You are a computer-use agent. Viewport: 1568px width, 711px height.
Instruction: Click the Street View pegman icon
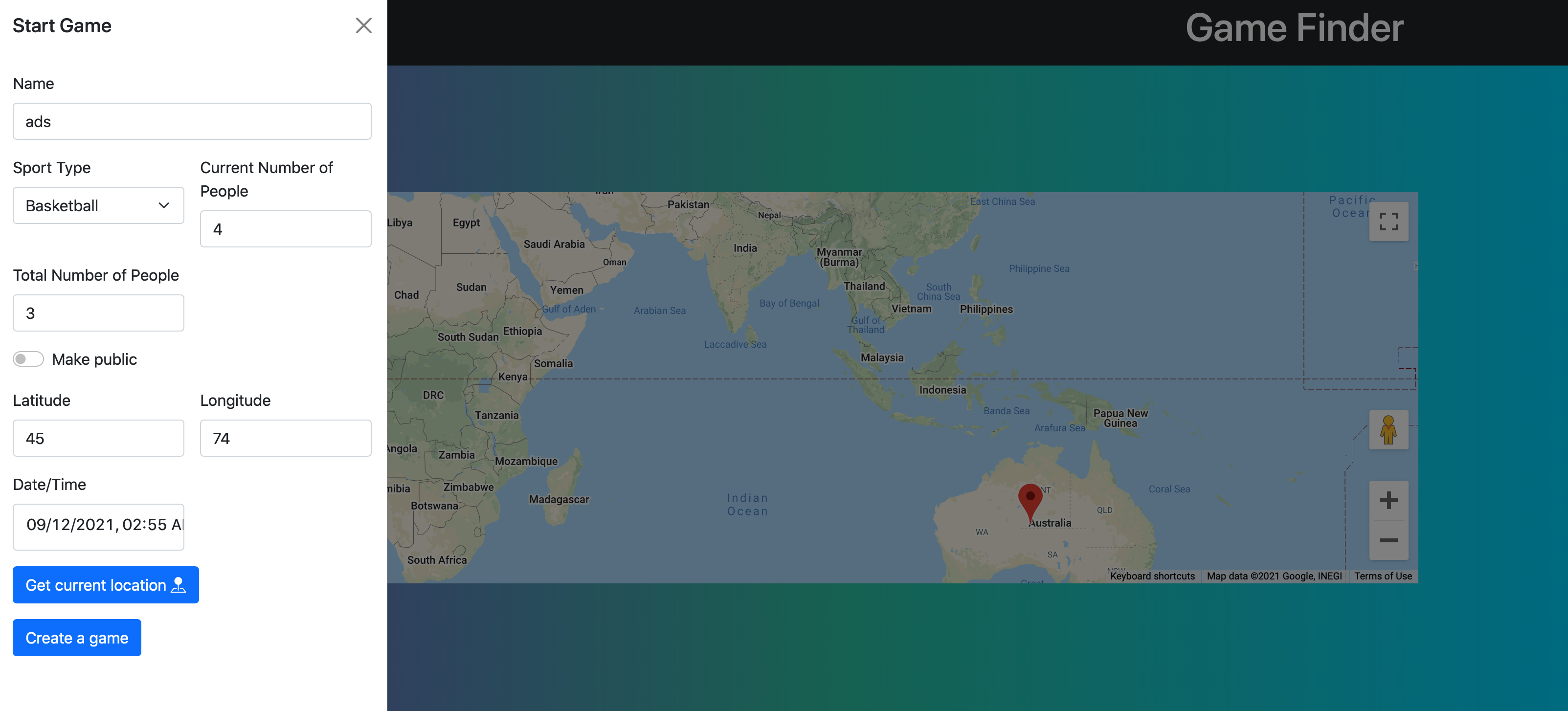tap(1388, 430)
